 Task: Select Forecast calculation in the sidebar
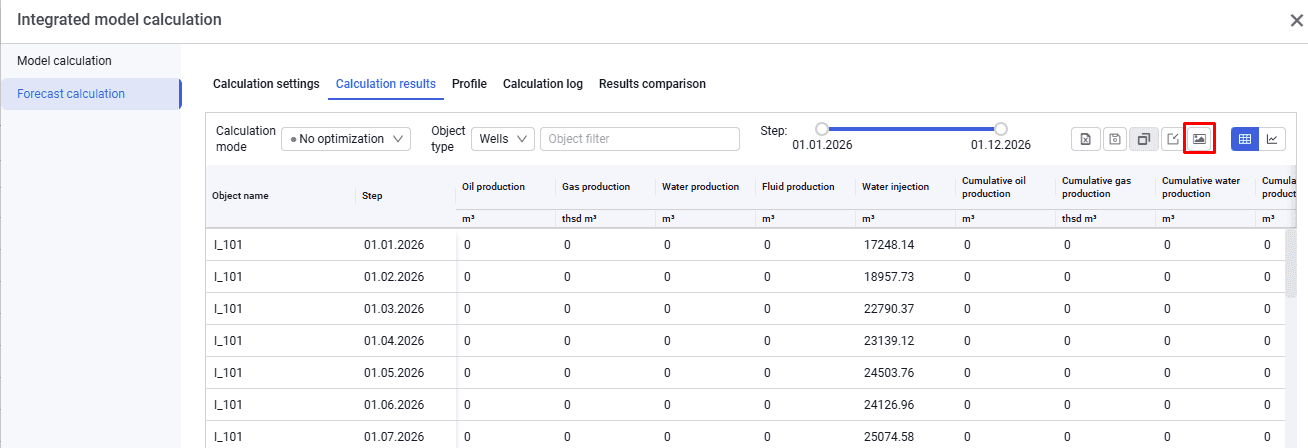91,94
